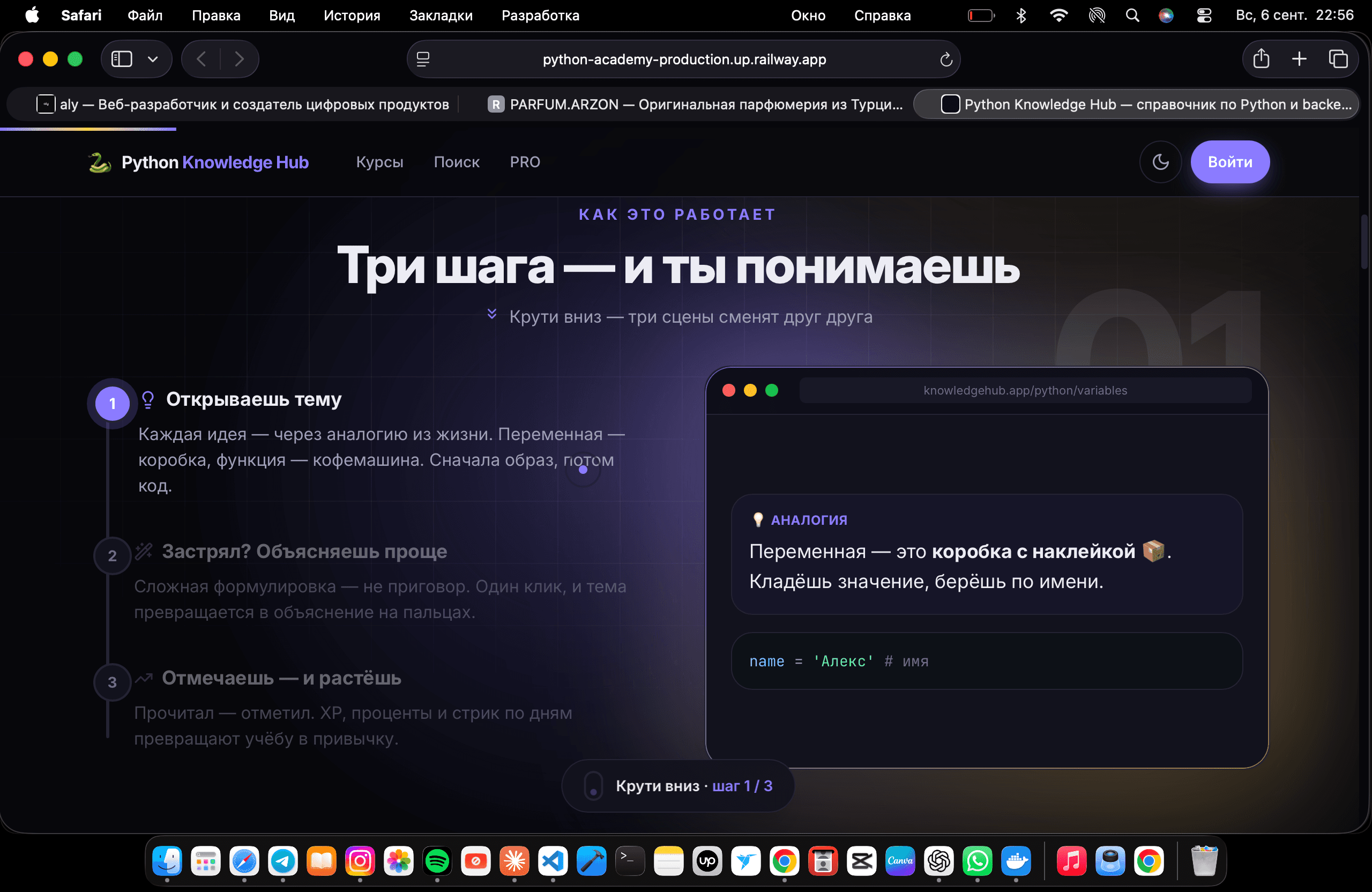Open the Вид menu
The height and width of the screenshot is (892, 1372).
pos(281,16)
